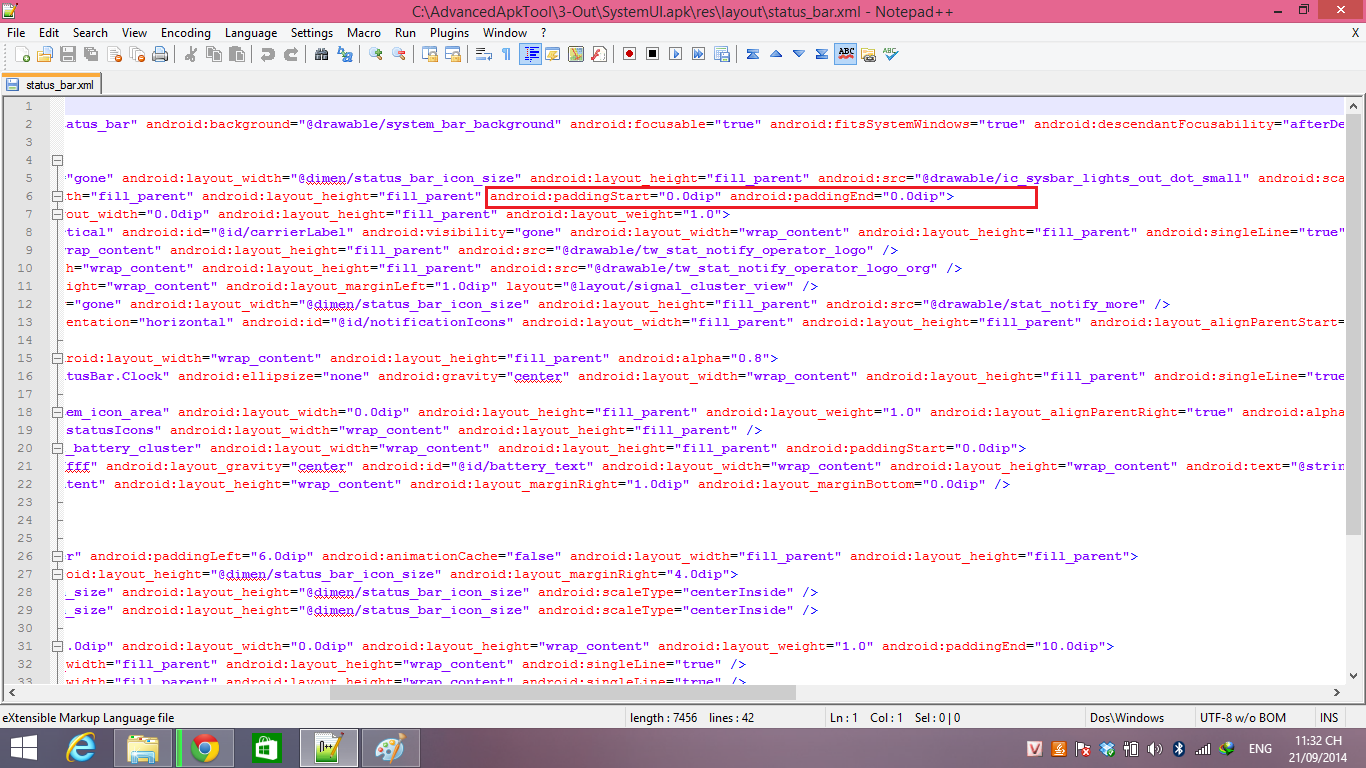Click the volume icon in system tray
This screenshot has width=1366, height=768.
(x=1155, y=748)
